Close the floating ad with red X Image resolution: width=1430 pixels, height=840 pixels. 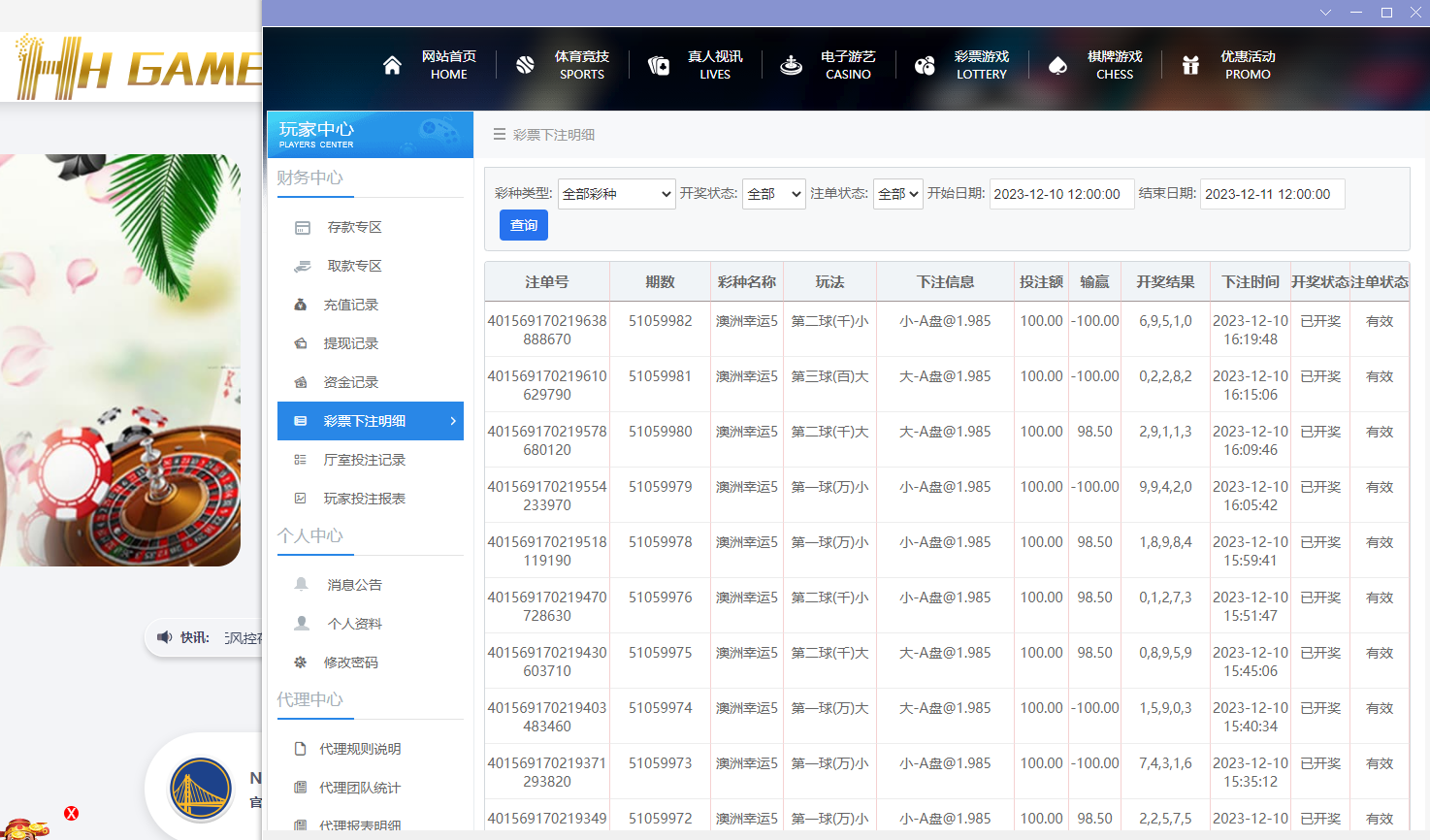pyautogui.click(x=71, y=814)
